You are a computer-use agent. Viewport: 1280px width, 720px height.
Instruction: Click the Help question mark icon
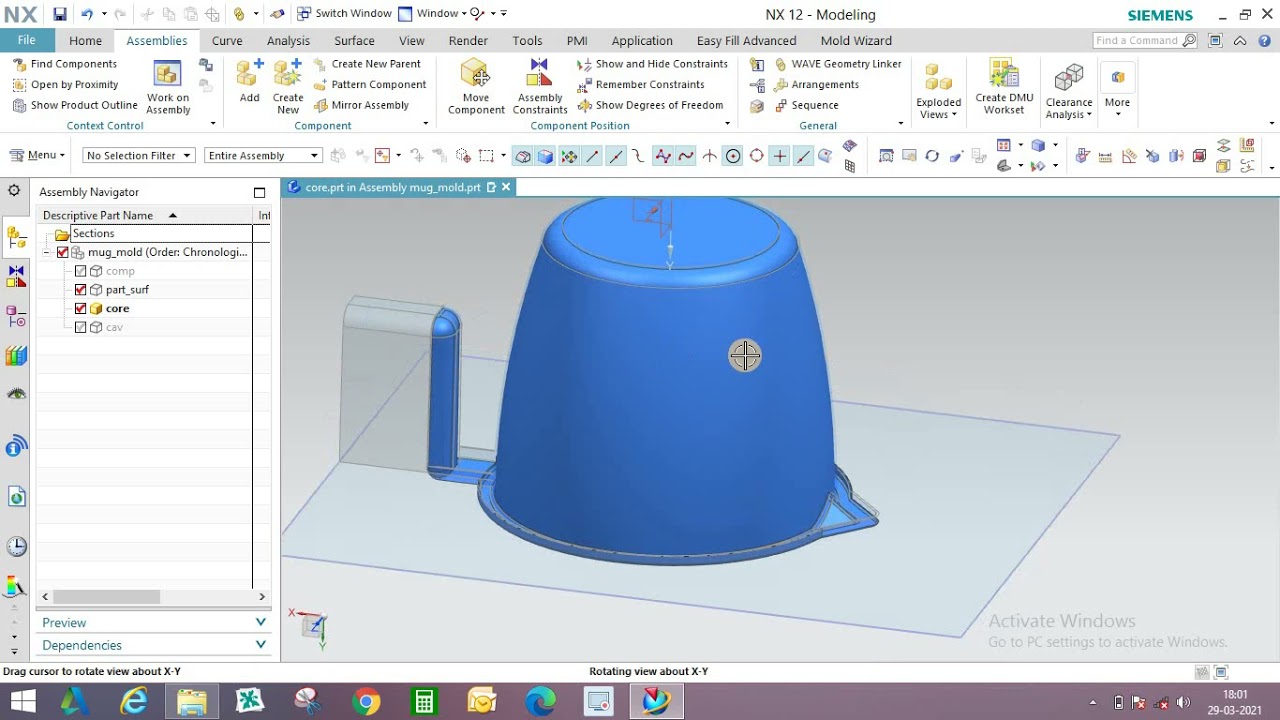(1262, 41)
